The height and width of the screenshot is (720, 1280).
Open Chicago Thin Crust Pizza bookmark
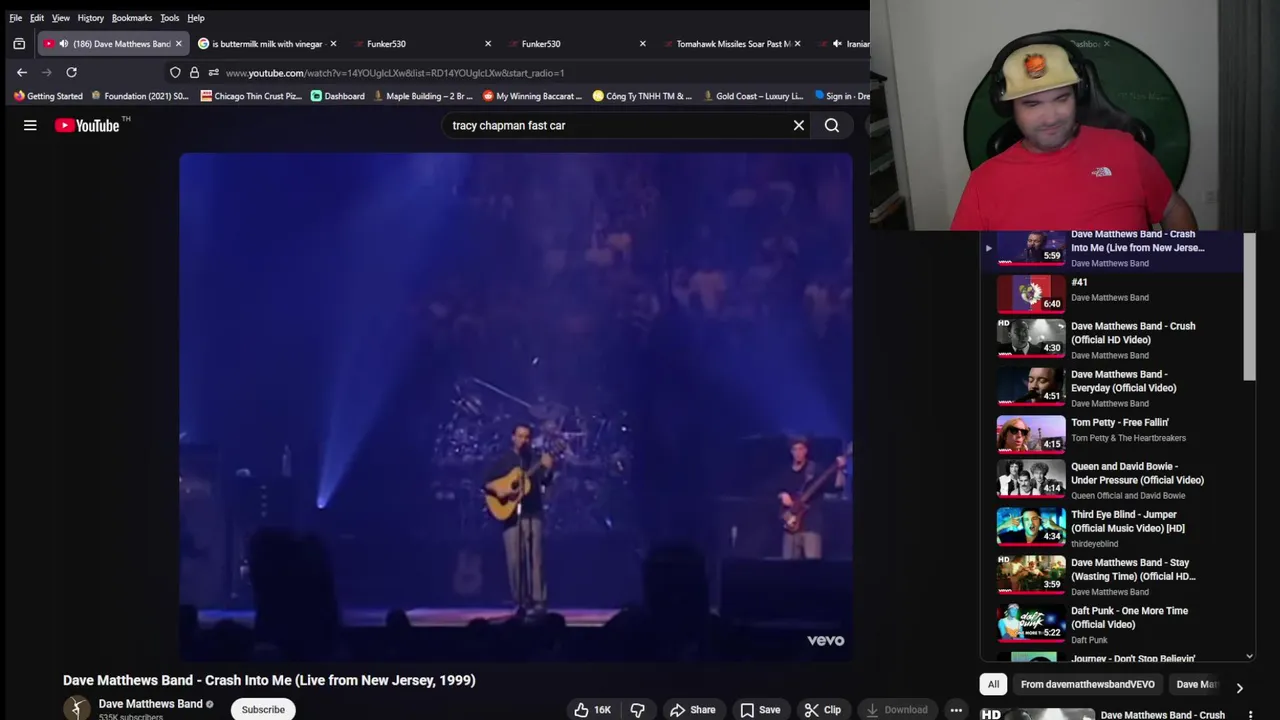251,96
